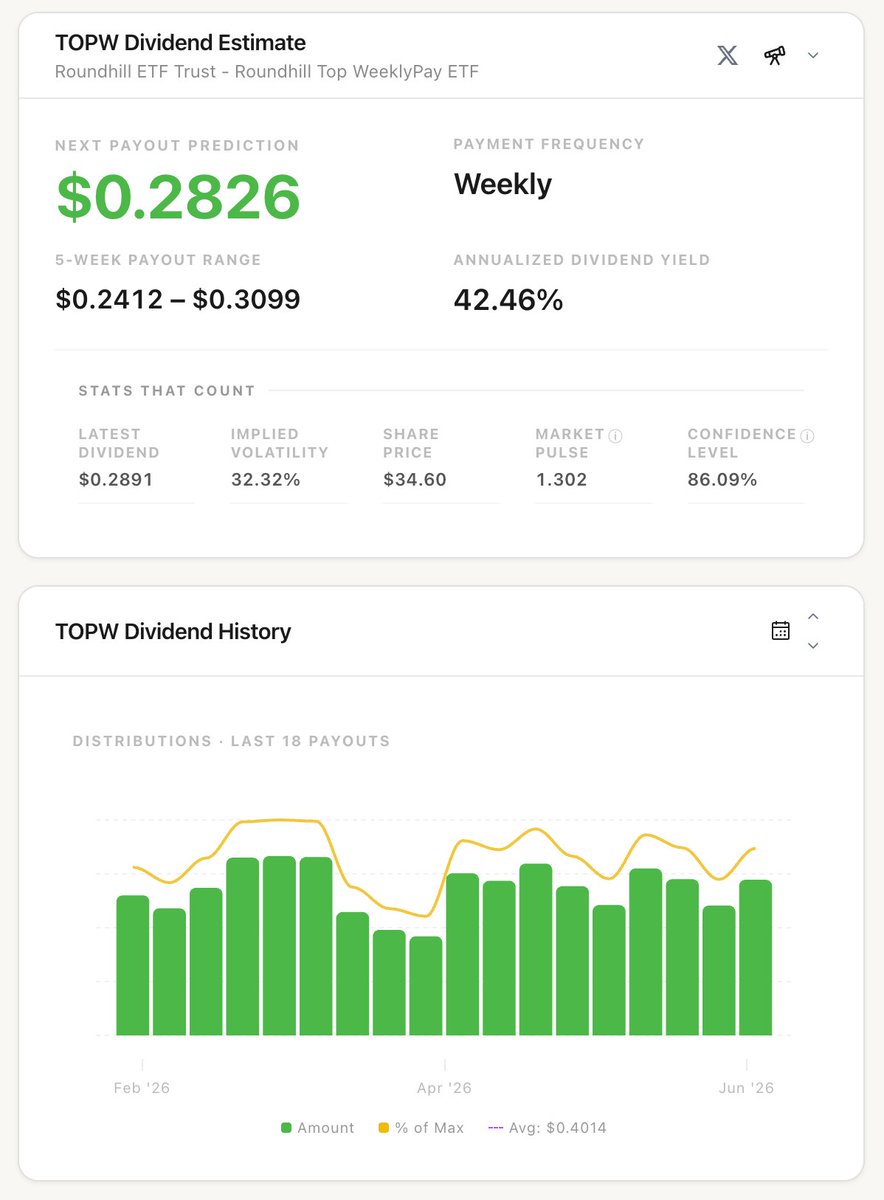Screen dimensions: 884x1200
Task: Click the Jun '26 axis label
Action: point(746,1088)
